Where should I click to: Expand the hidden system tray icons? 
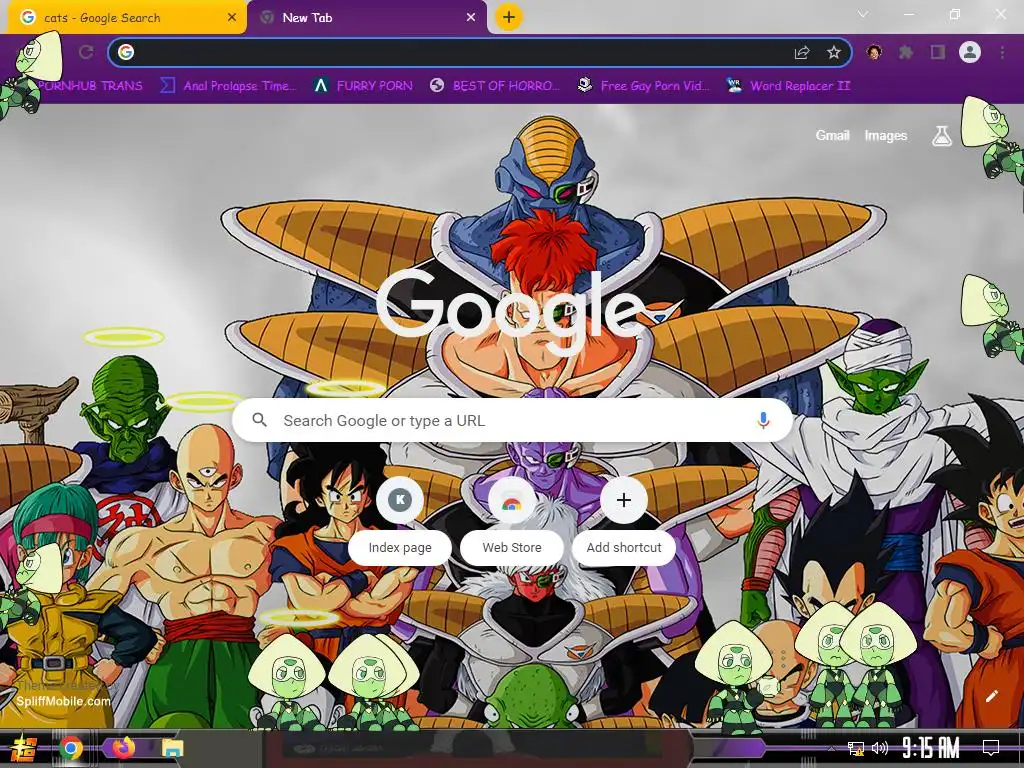point(831,748)
